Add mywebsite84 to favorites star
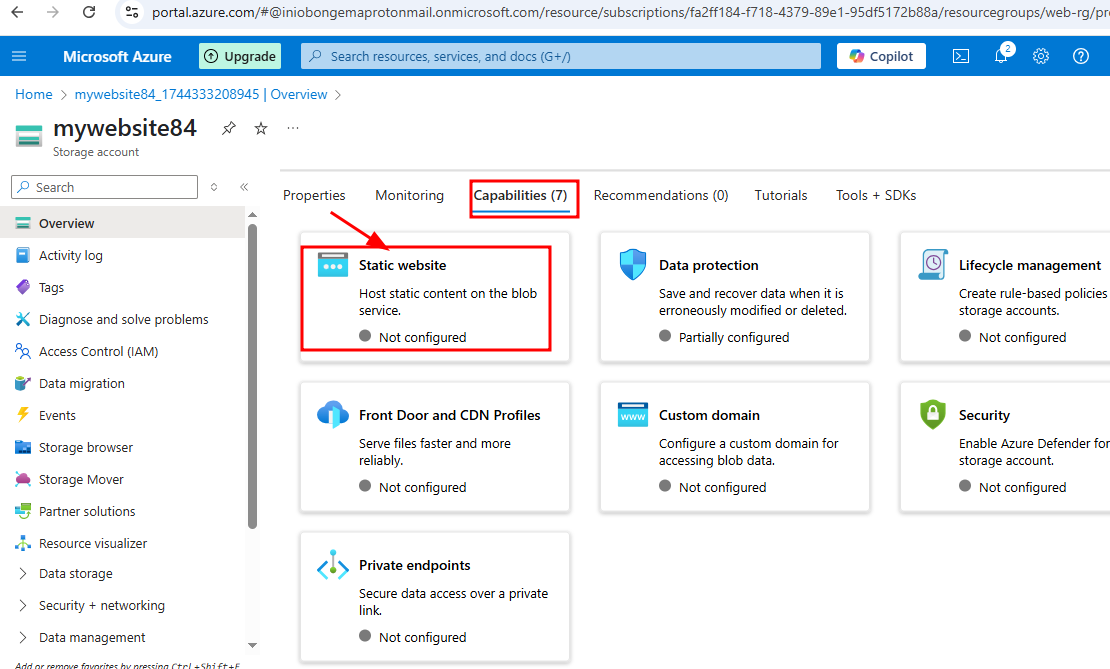The image size is (1110, 669). [261, 128]
